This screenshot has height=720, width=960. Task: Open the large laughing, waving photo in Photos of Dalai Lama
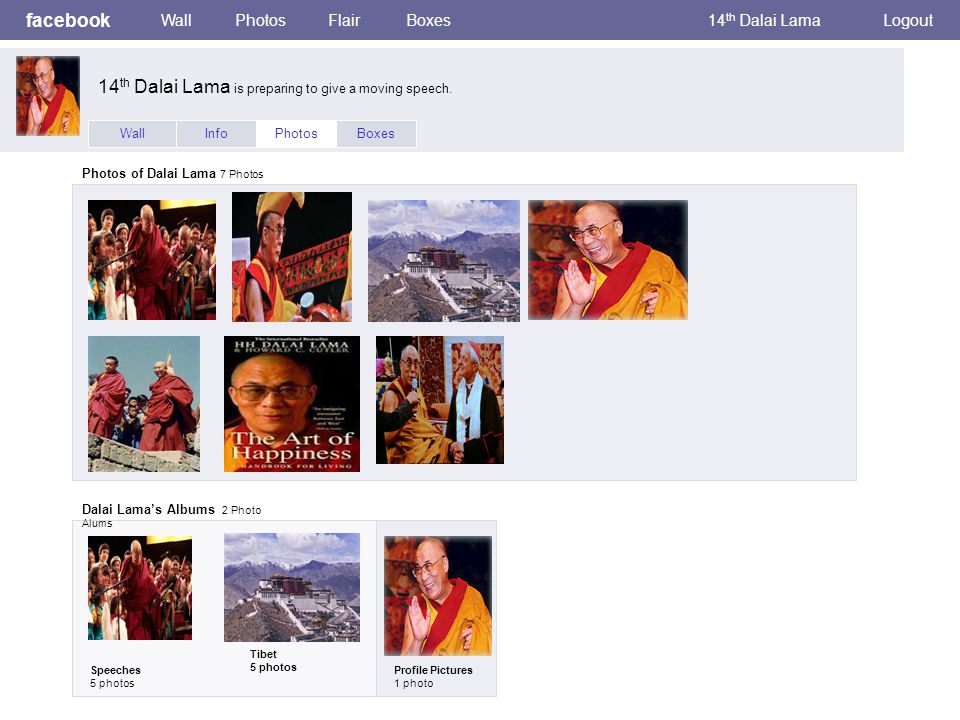click(x=608, y=260)
